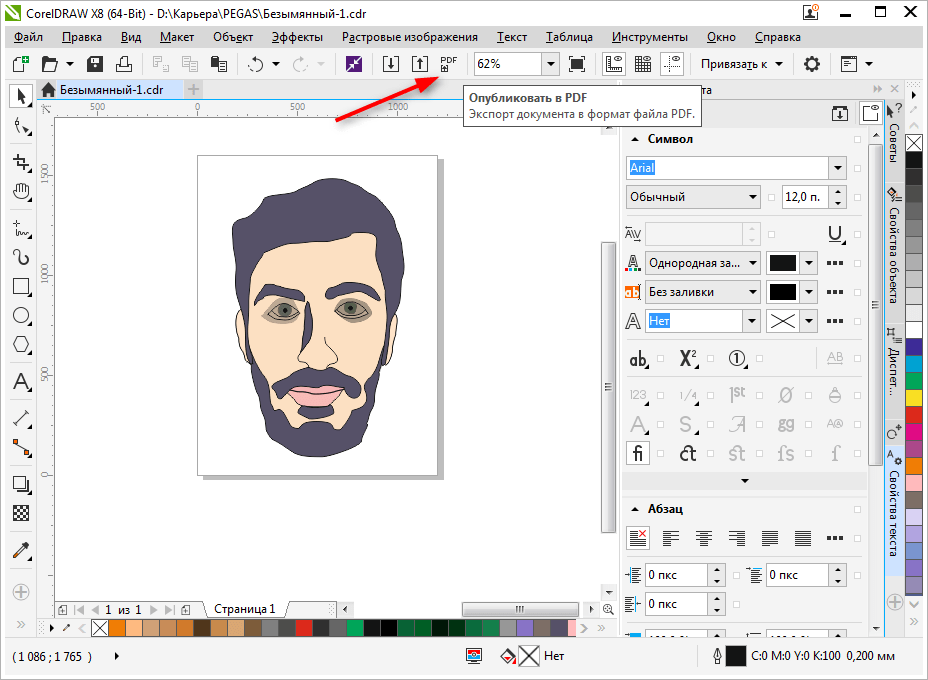This screenshot has height=680, width=928.
Task: Choose the Ellipse tool
Action: [x=20, y=316]
